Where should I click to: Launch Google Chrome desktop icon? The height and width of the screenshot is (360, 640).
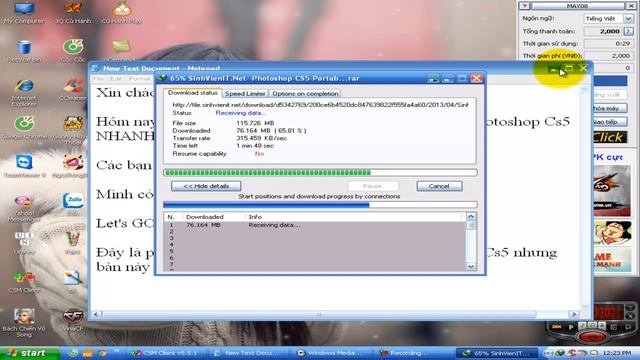click(24, 128)
